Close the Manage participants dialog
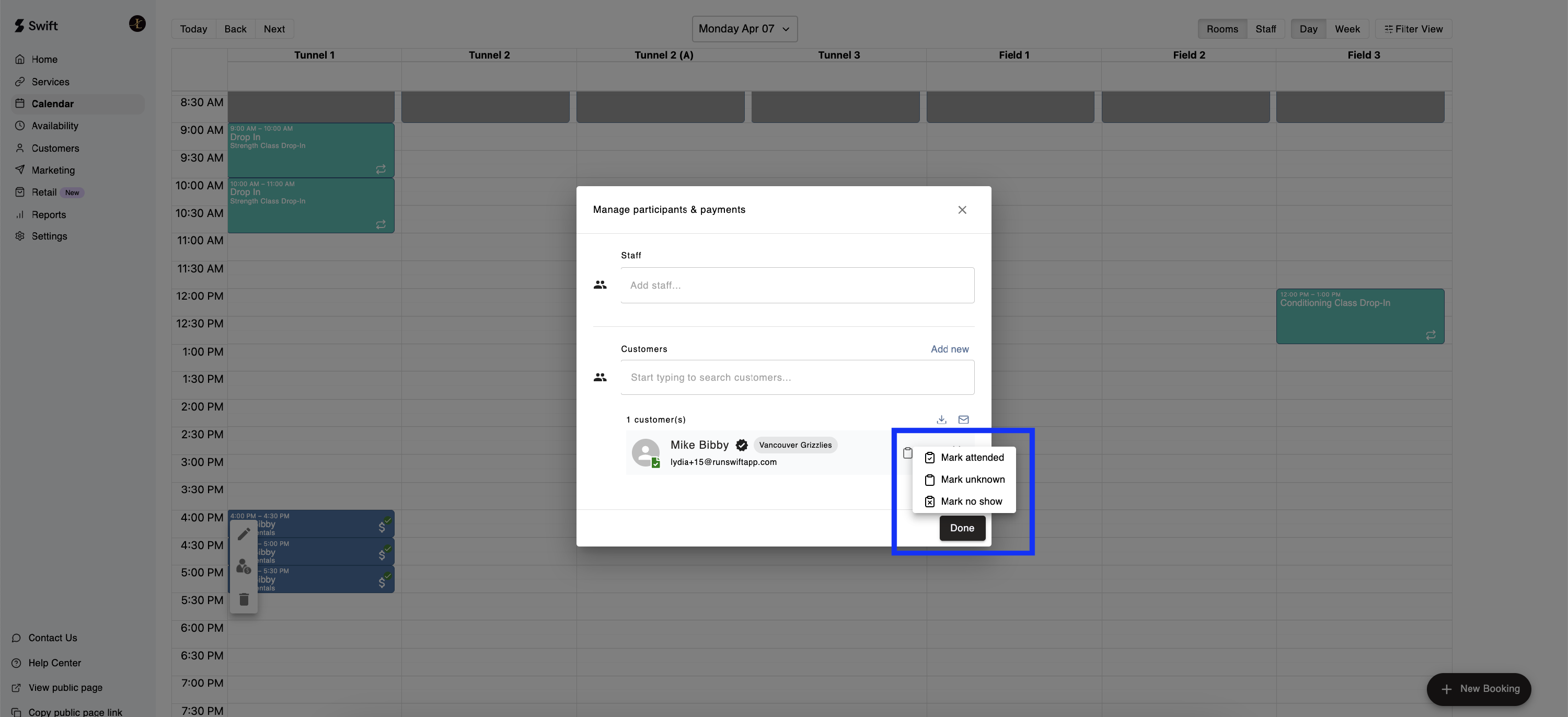The image size is (1568, 717). click(962, 210)
